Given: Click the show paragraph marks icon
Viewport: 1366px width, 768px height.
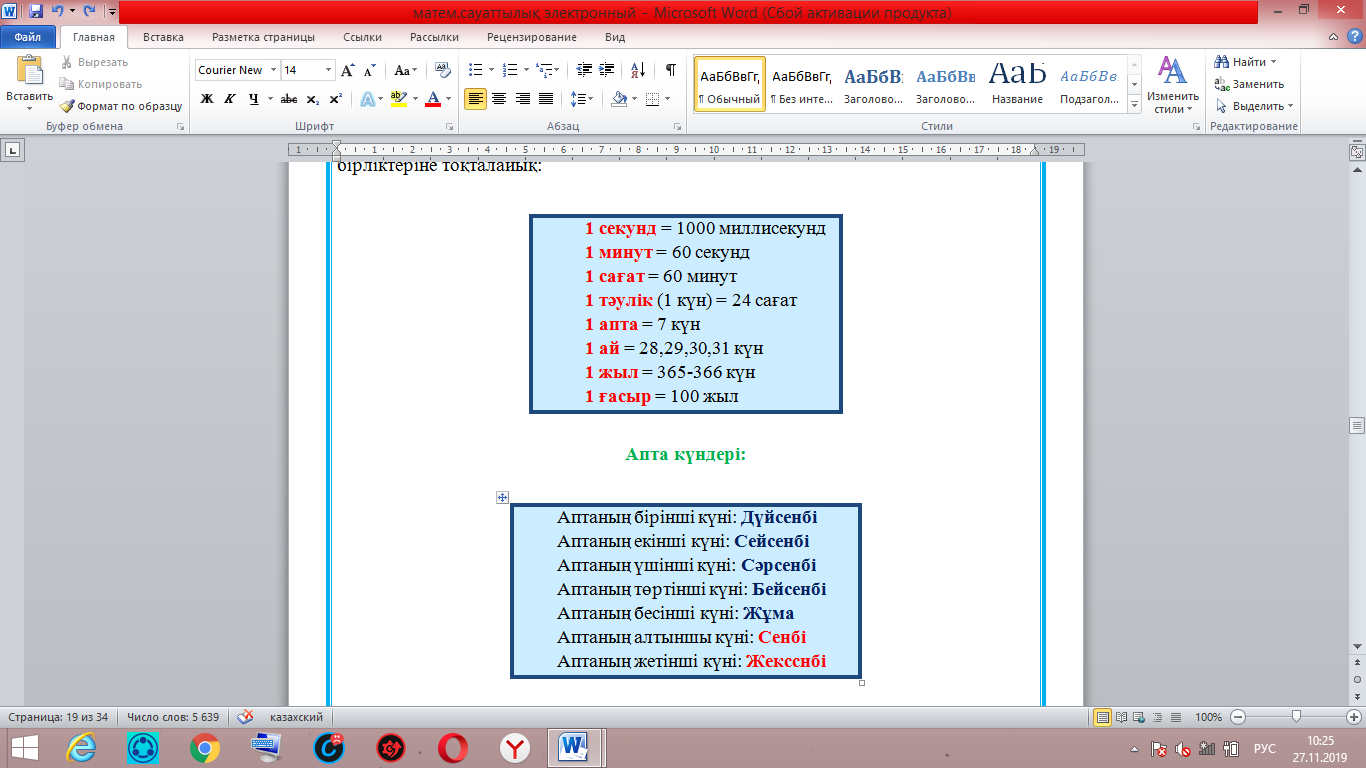Looking at the screenshot, I should pyautogui.click(x=670, y=70).
